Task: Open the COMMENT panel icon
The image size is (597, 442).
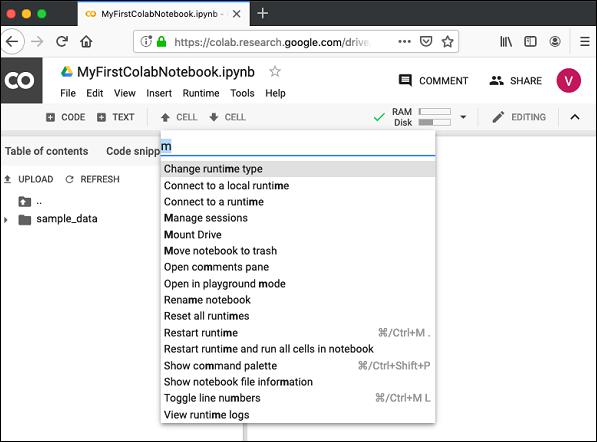Action: (x=405, y=80)
